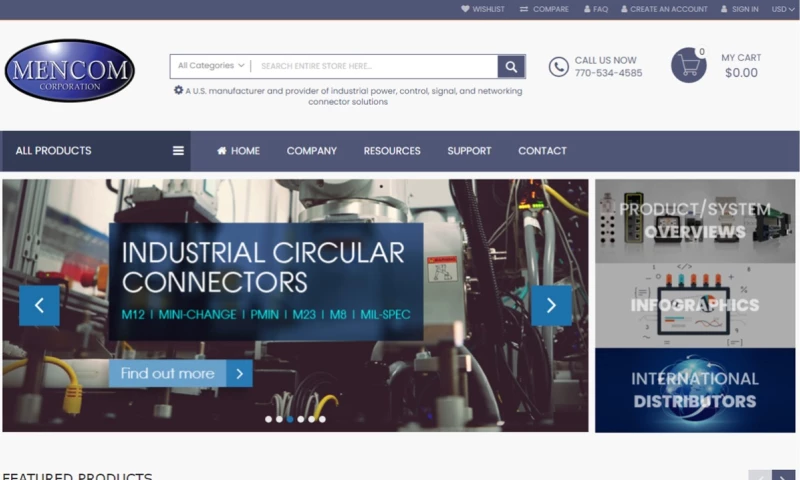Open the Compare link in top bar
This screenshot has width=800, height=480.
point(544,9)
